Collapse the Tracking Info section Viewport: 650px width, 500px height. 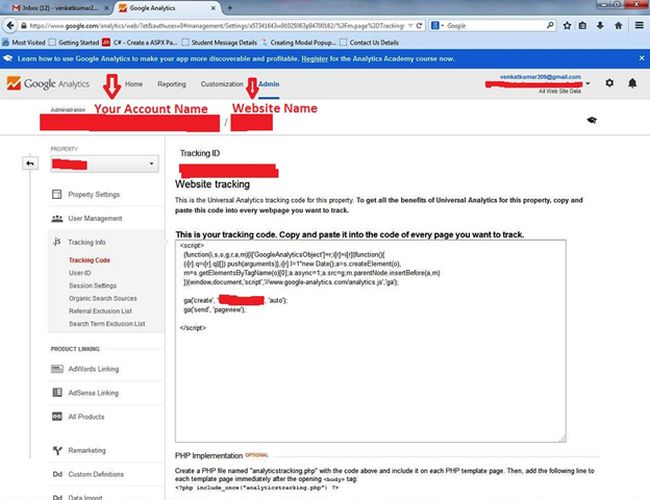(x=87, y=242)
